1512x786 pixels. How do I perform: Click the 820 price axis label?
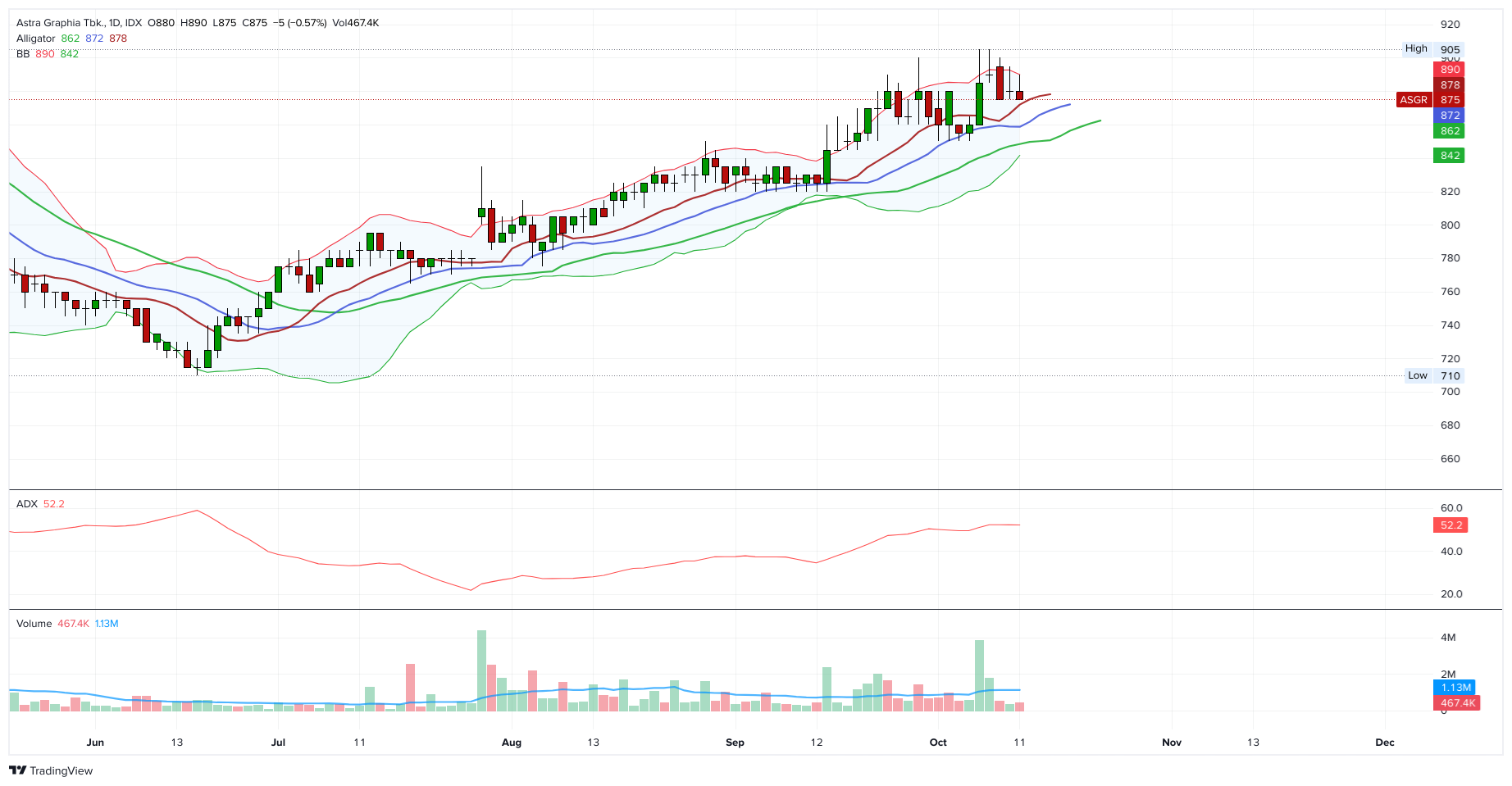pos(1451,192)
